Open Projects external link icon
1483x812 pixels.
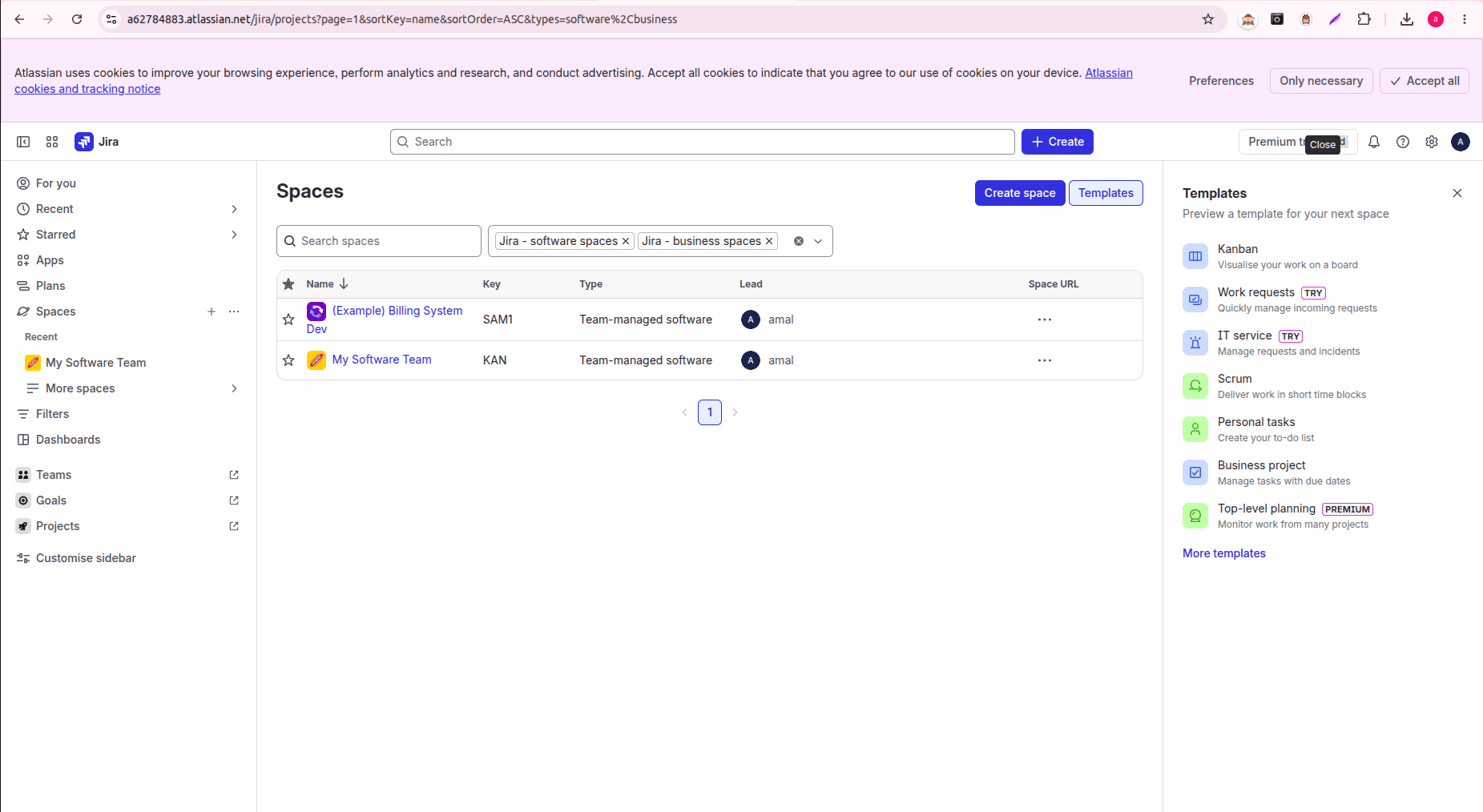(x=234, y=526)
